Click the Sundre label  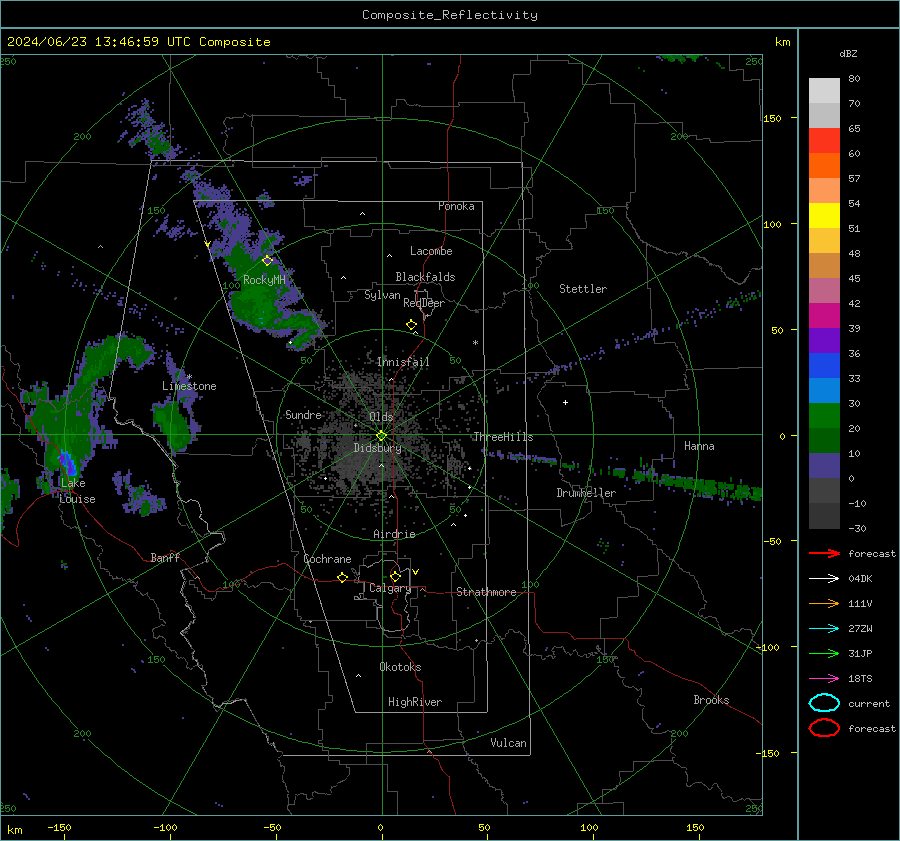(303, 414)
